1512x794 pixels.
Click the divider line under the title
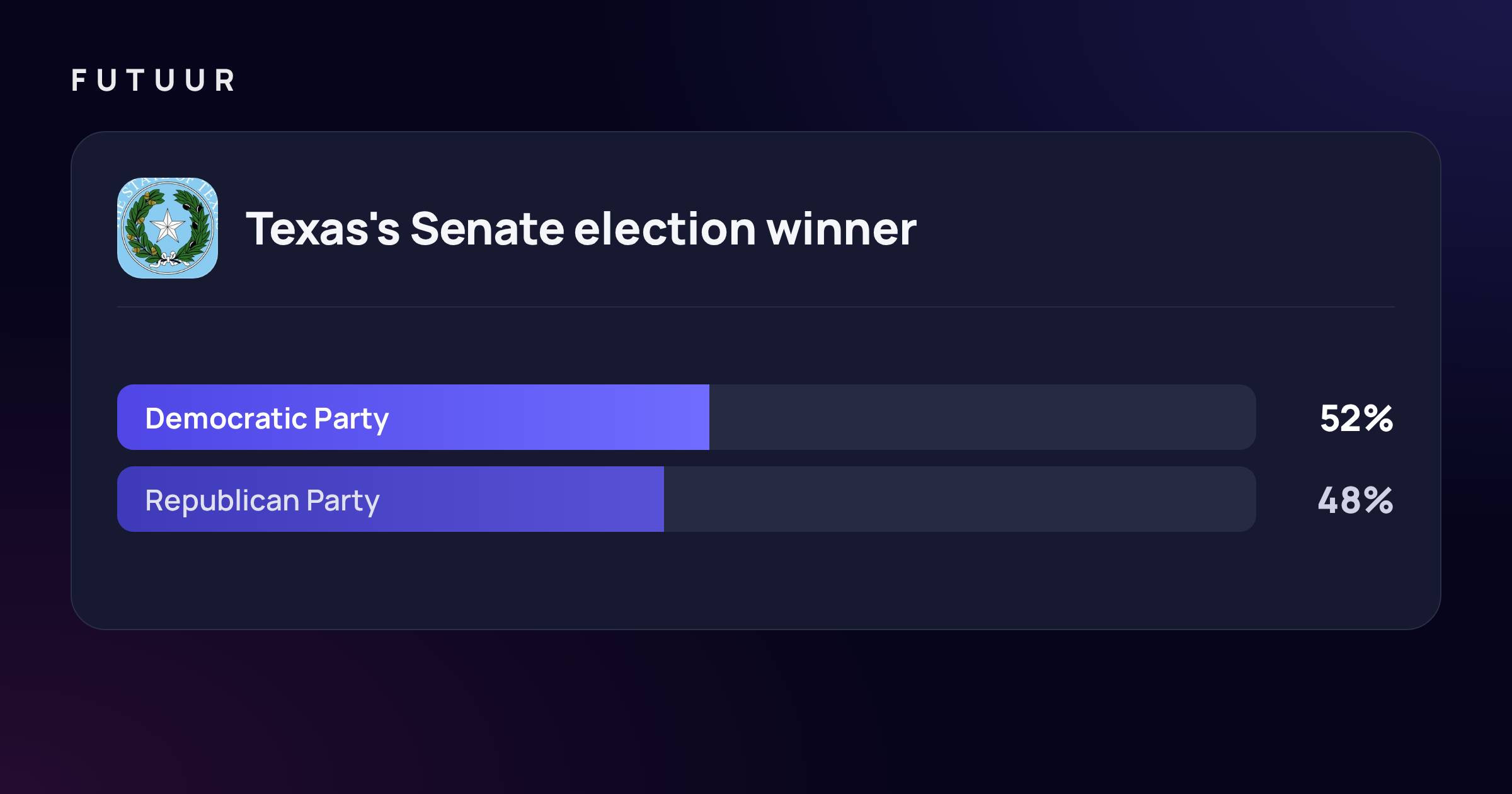pos(756,307)
